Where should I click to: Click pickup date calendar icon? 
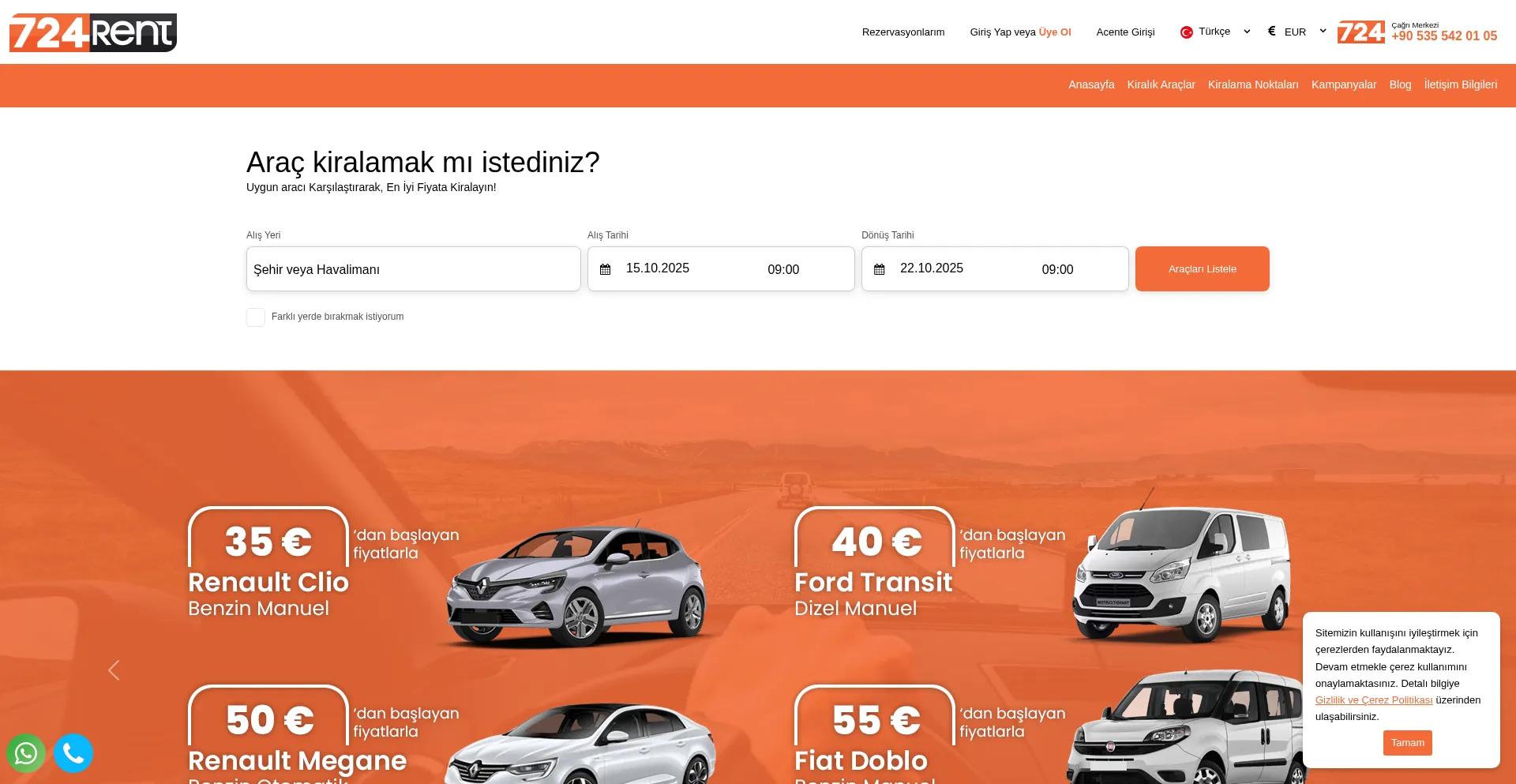click(x=606, y=269)
